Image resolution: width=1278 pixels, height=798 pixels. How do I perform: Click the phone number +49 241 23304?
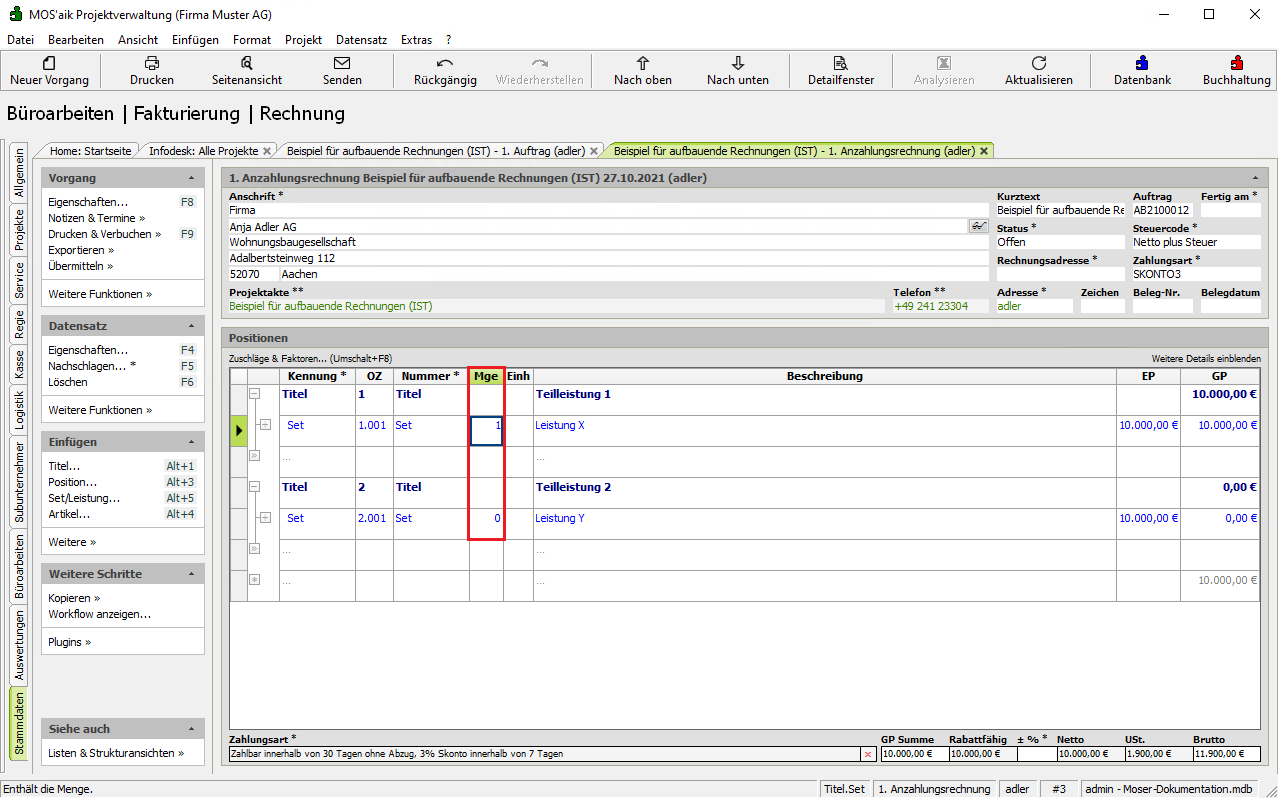(x=931, y=306)
